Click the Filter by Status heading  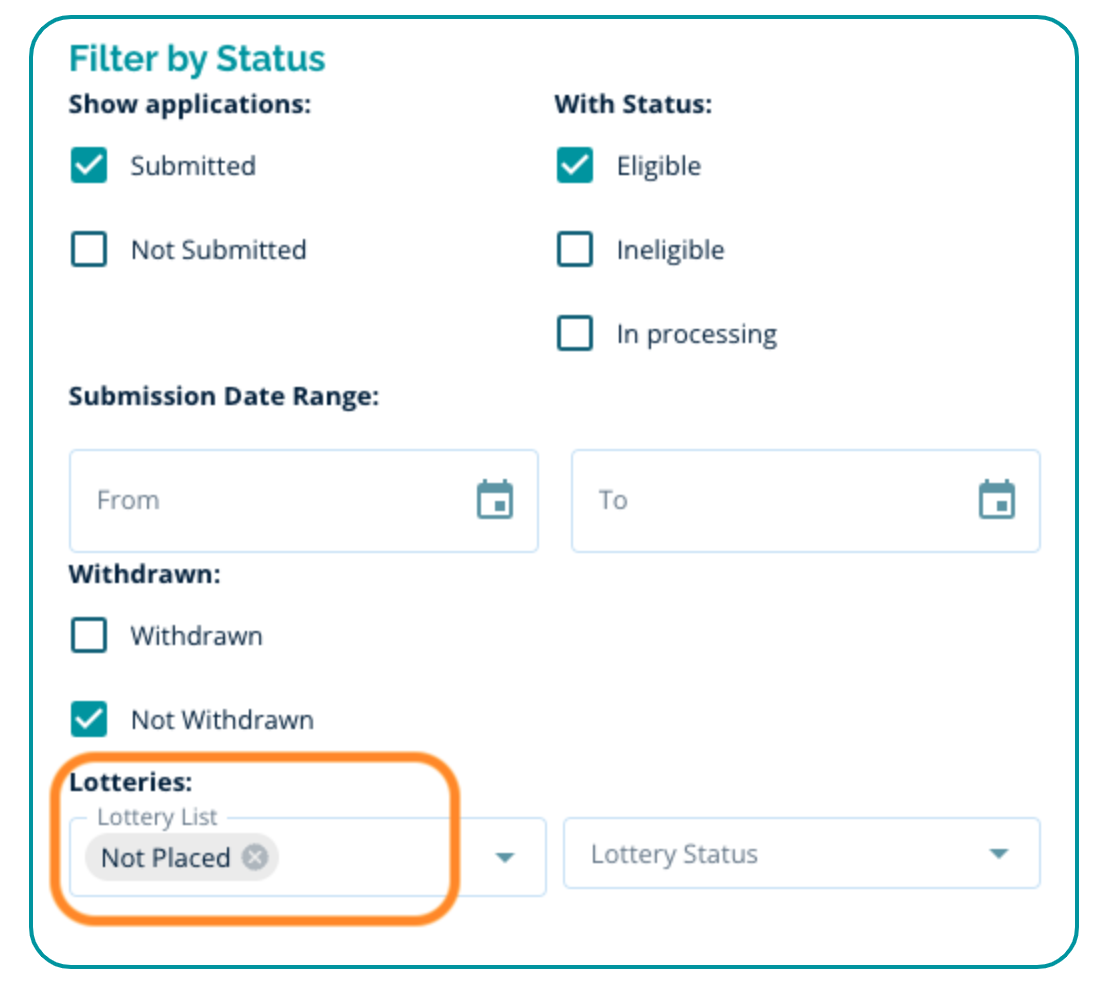coord(197,59)
